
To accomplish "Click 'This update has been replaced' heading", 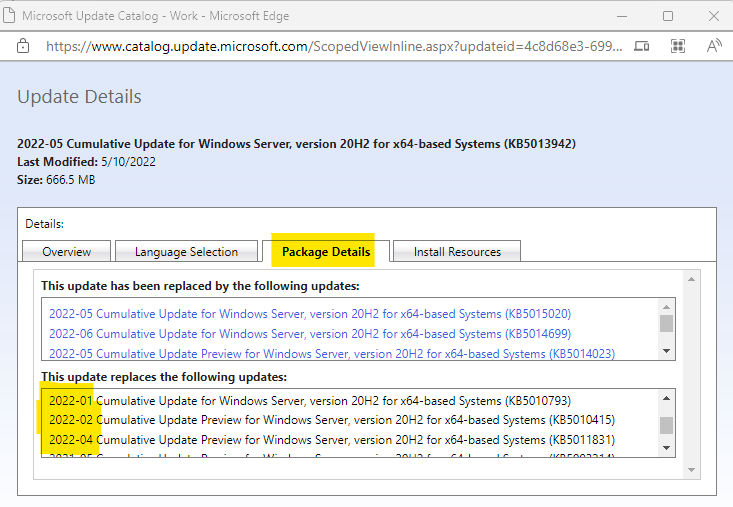I will pos(200,286).
